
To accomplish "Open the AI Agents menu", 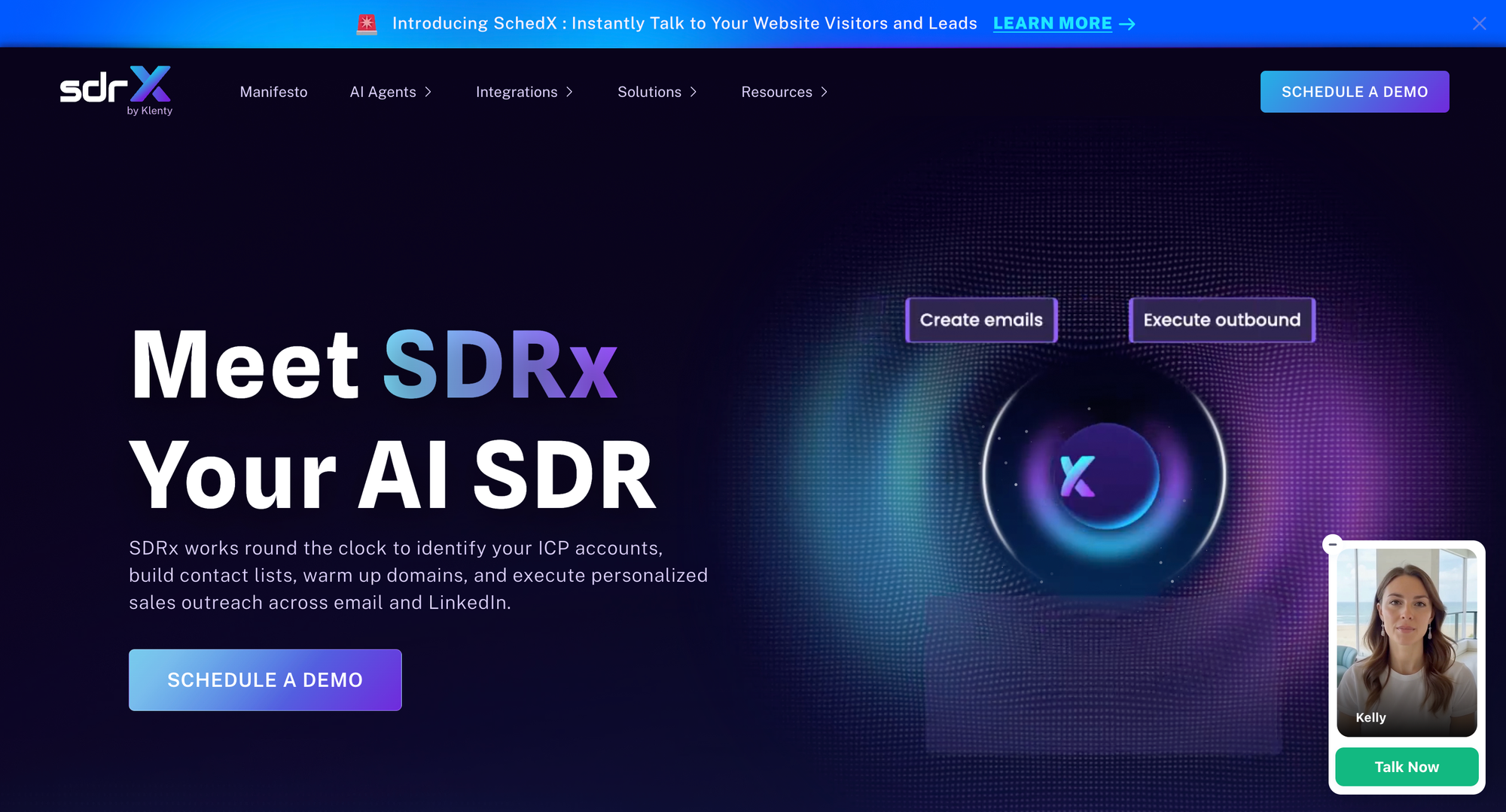I will click(x=383, y=92).
